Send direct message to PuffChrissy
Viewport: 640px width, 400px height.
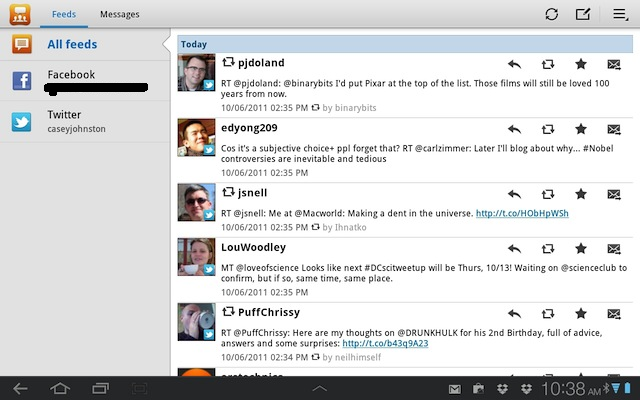[x=614, y=313]
